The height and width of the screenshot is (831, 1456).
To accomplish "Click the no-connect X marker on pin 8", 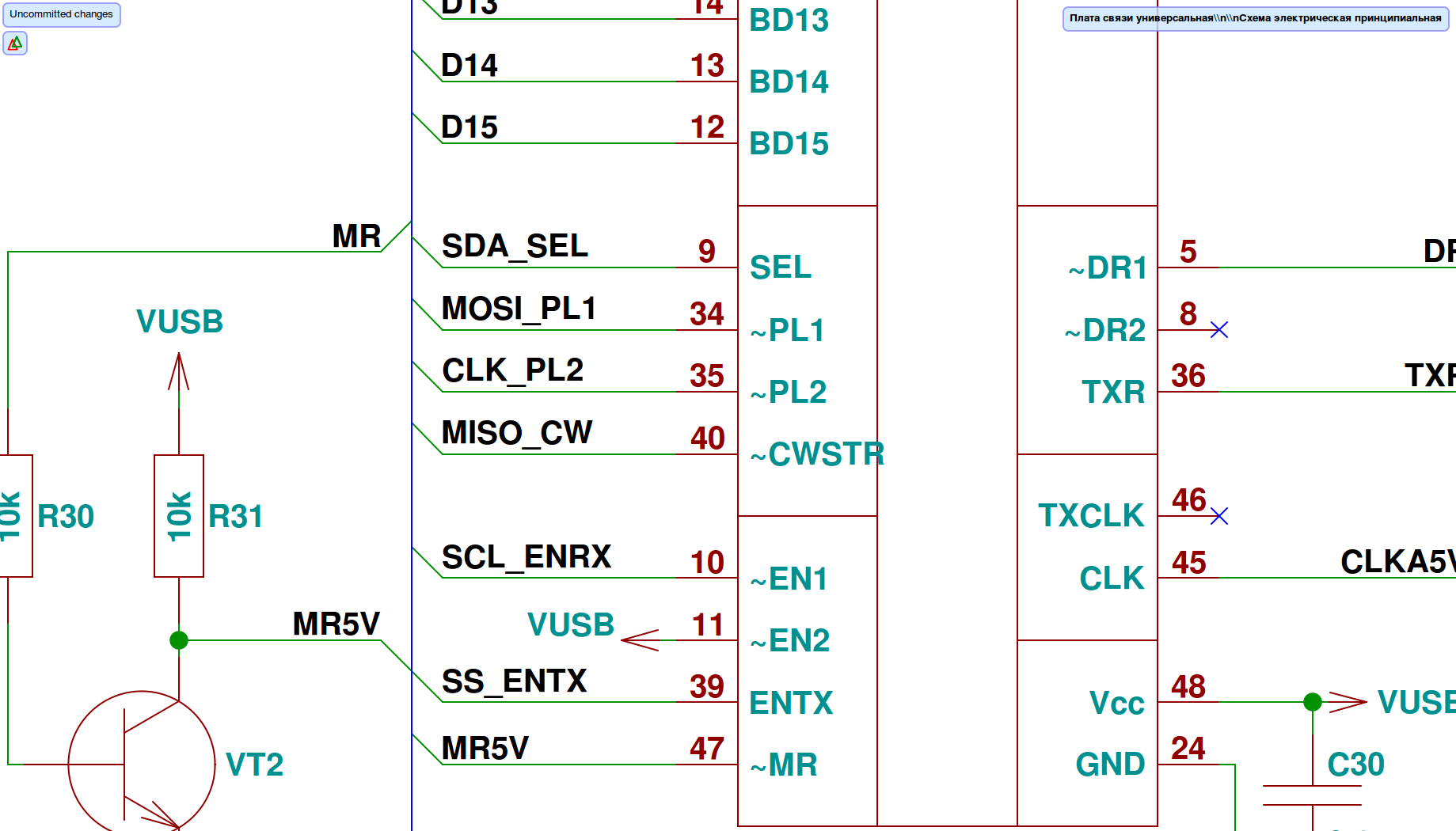I will tap(1219, 330).
